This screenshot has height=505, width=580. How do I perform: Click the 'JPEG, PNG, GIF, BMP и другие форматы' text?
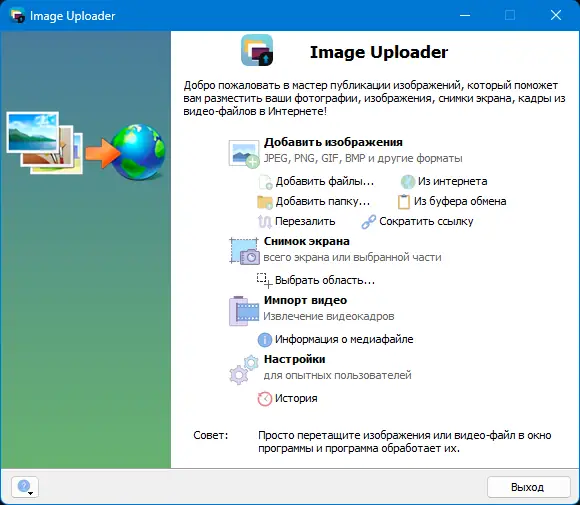(x=363, y=158)
